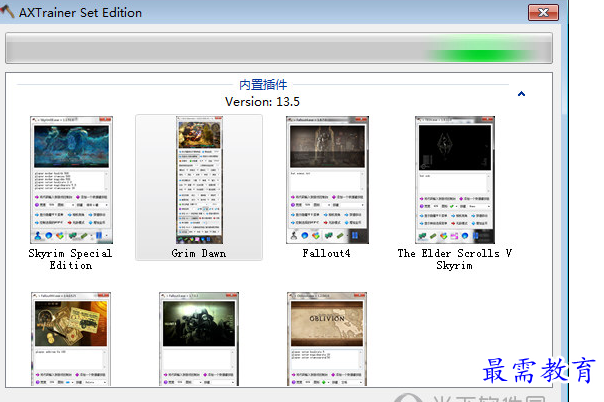Select the plugin thumbnail showing power armor helmet
The image size is (604, 402).
tap(199, 339)
